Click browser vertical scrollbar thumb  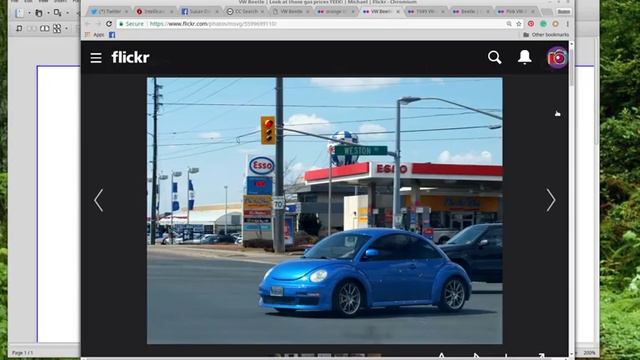[571, 67]
